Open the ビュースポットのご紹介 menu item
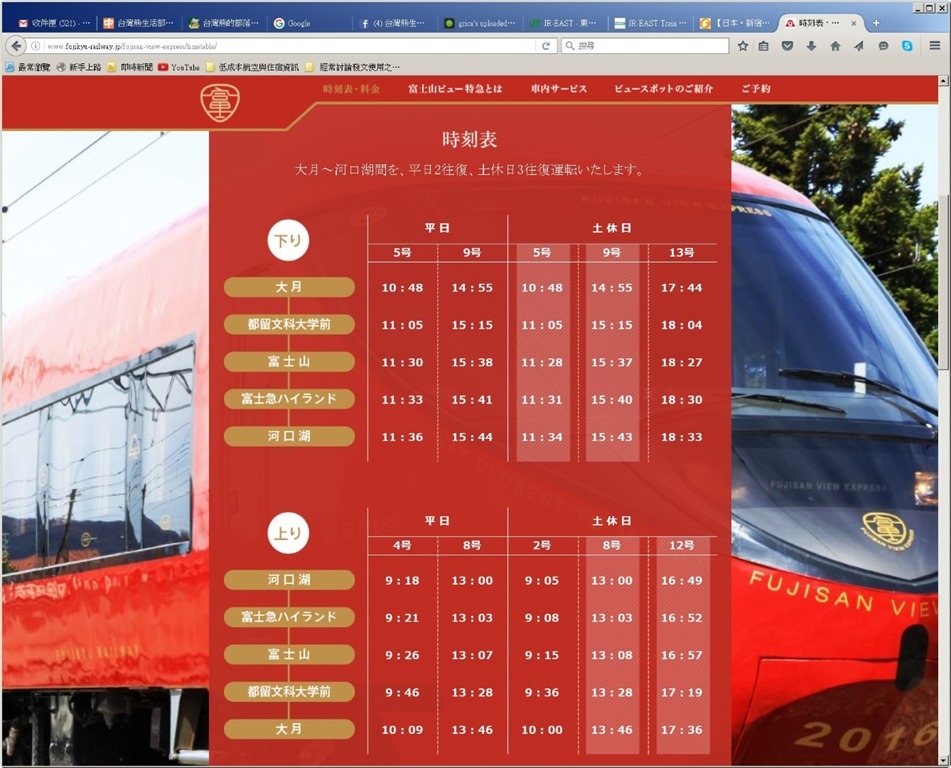Image resolution: width=951 pixels, height=768 pixels. click(664, 89)
